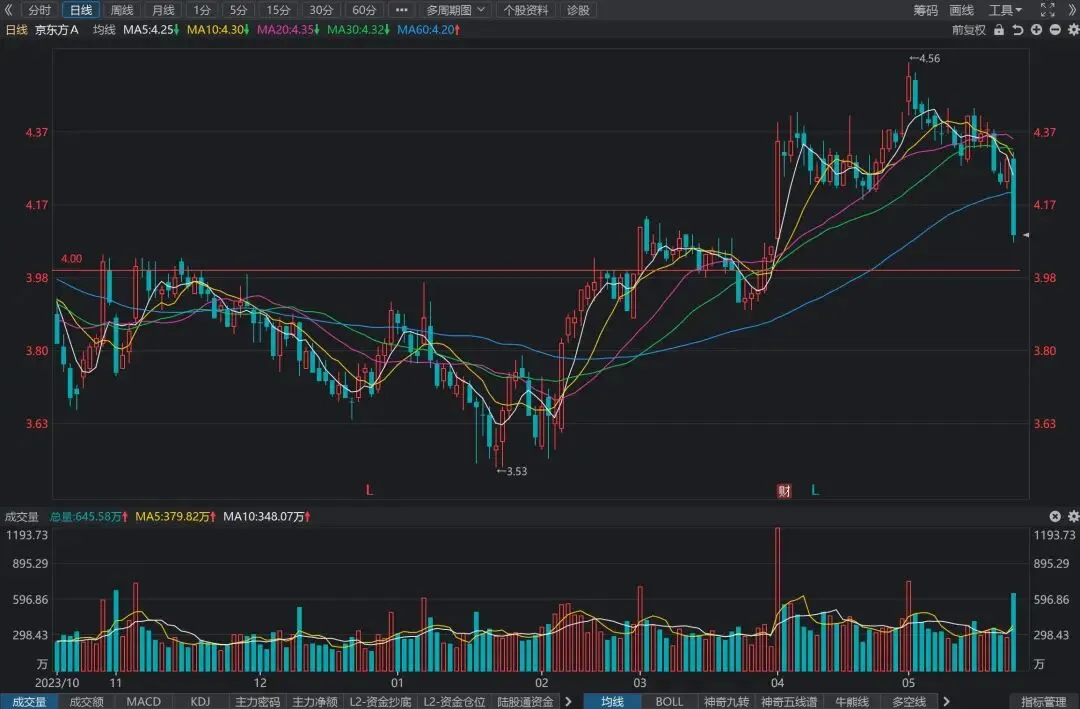Click the MA60 blue legend label
This screenshot has width=1080, height=709.
(428, 30)
